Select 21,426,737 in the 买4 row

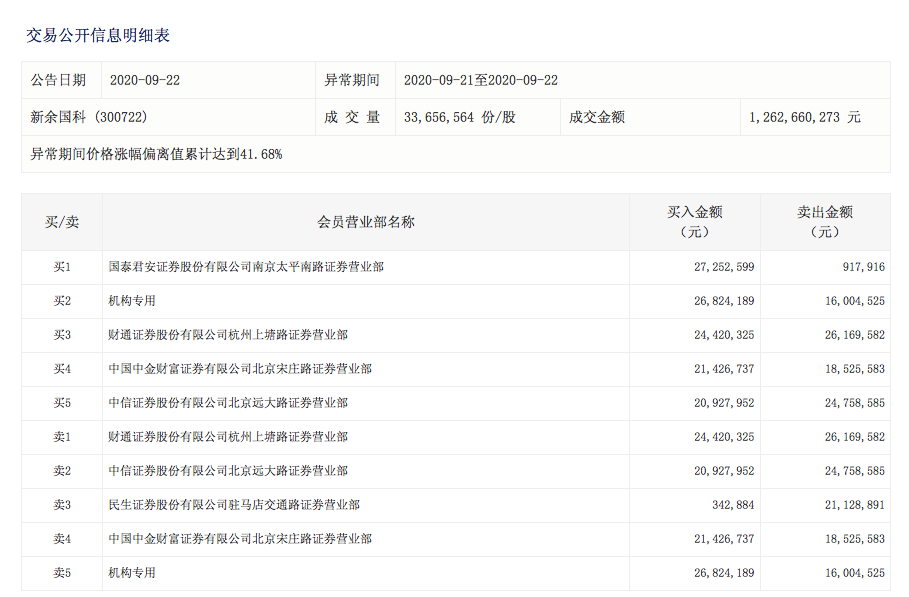coord(724,369)
